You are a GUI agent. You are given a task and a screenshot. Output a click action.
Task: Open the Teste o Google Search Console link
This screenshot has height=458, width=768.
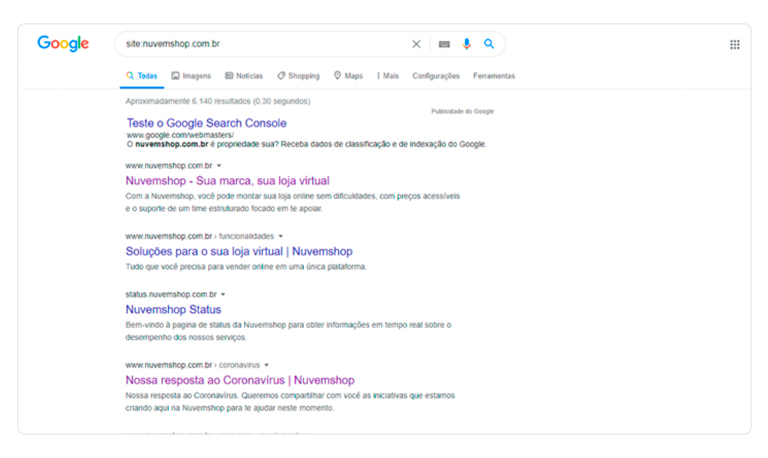coord(207,123)
